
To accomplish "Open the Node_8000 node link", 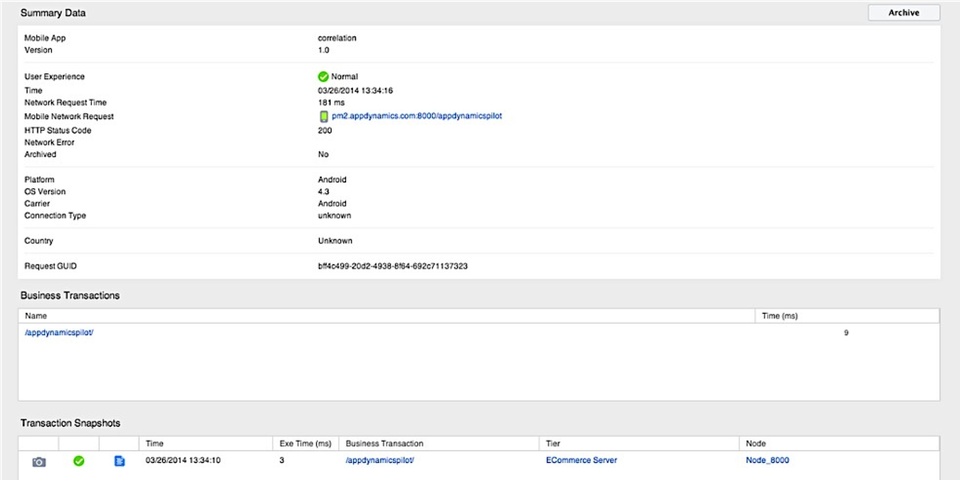I will (768, 460).
